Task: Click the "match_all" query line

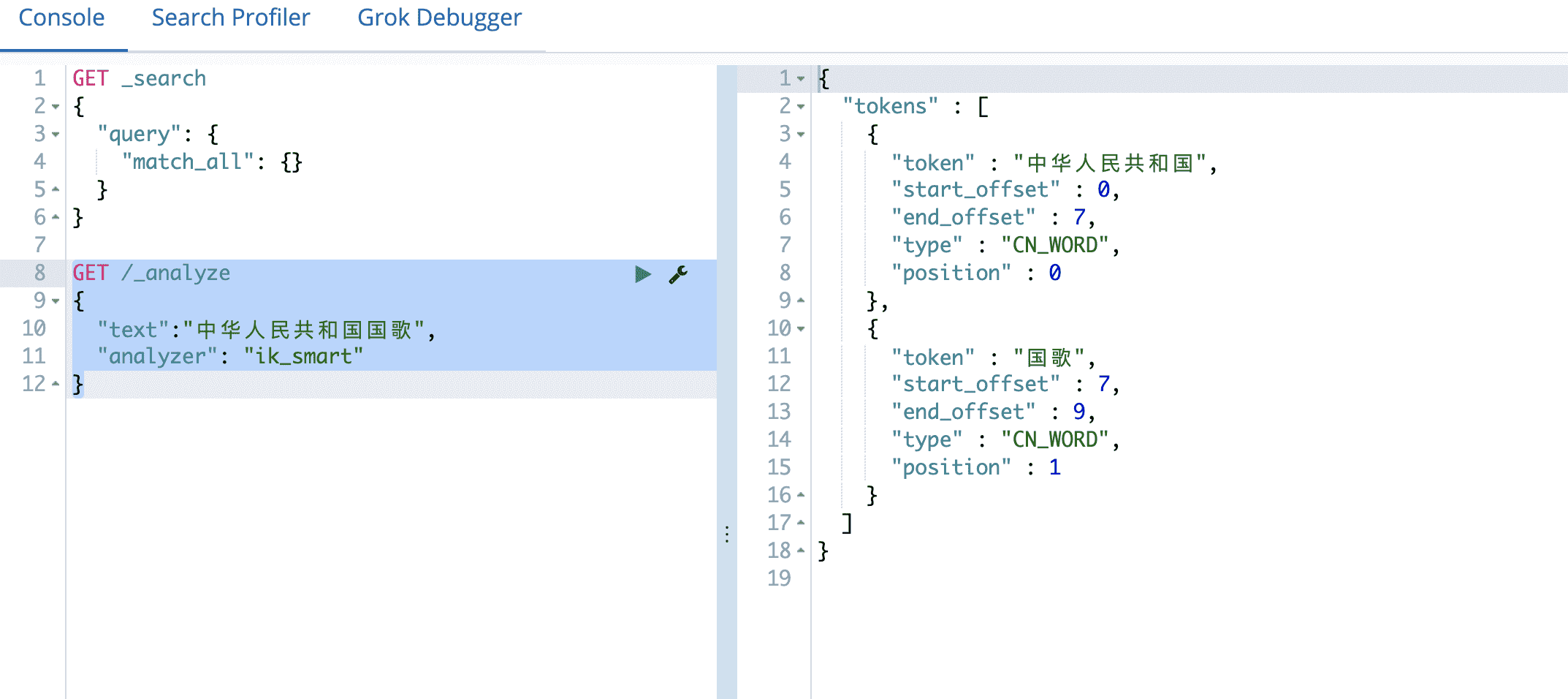Action: tap(212, 162)
